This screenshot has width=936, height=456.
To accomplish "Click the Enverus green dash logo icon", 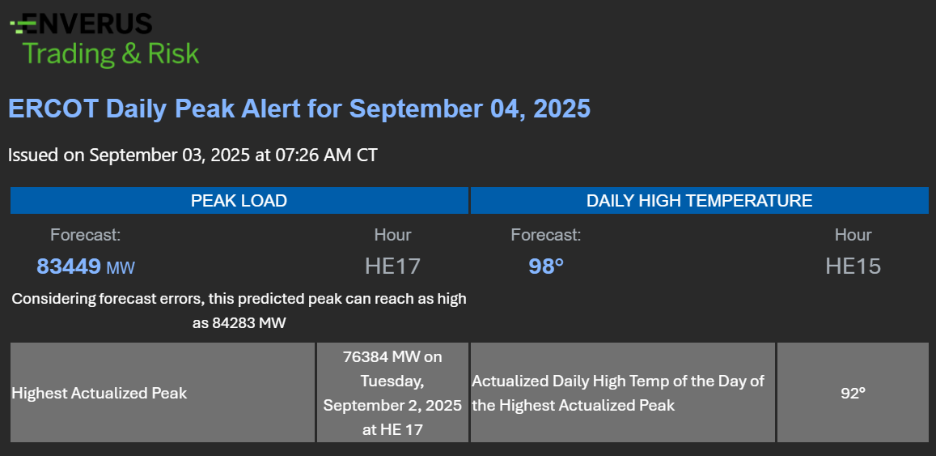I will (x=19, y=25).
